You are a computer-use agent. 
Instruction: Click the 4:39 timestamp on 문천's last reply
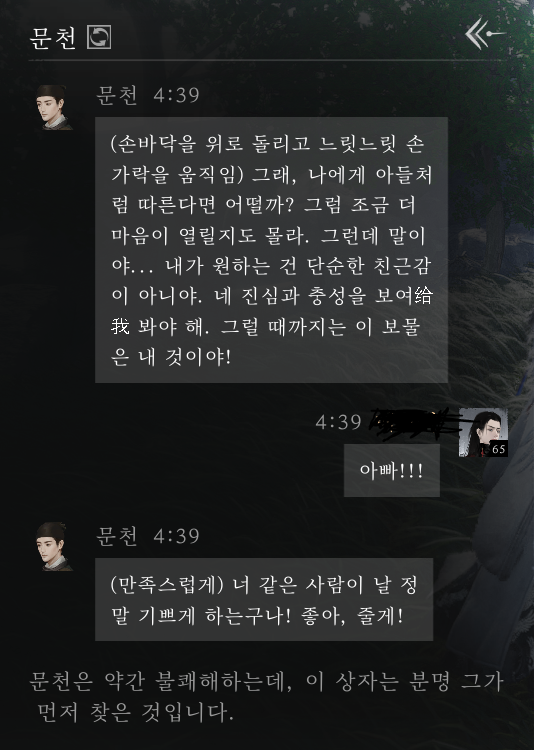[177, 536]
